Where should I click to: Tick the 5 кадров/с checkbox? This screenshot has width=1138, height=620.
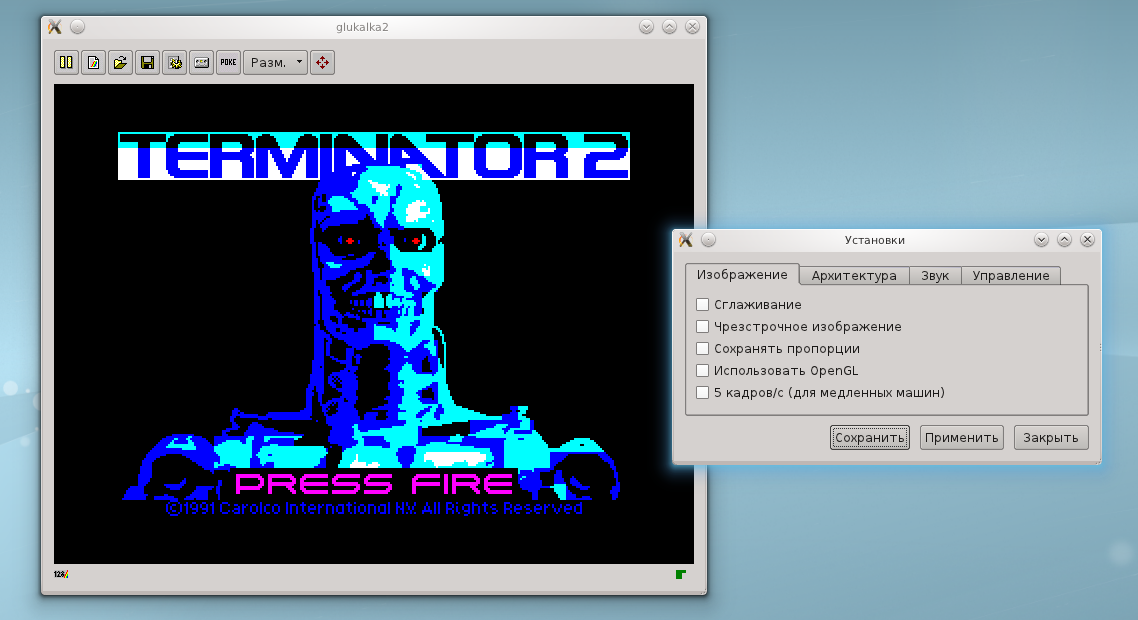click(x=703, y=393)
